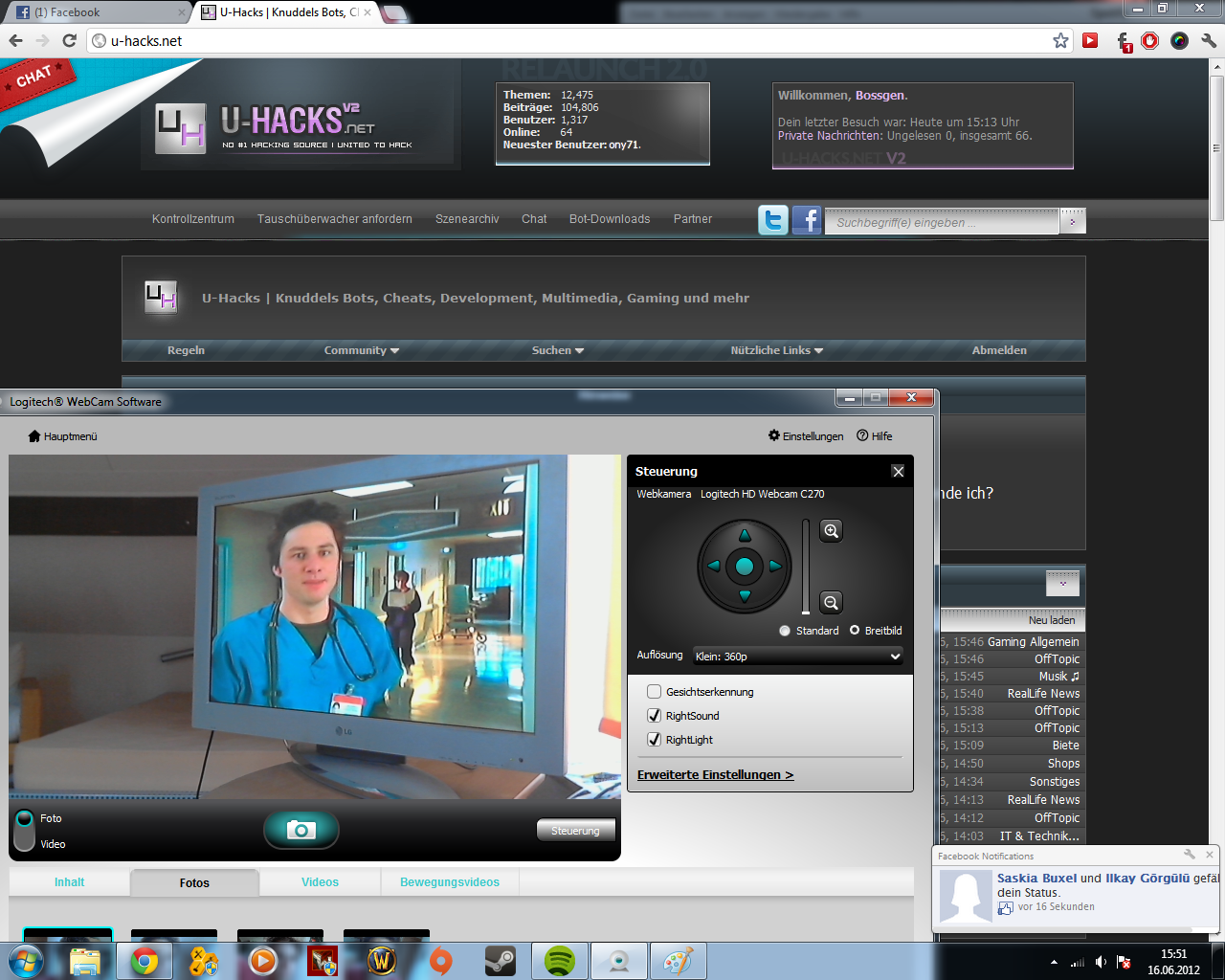Click the color lens extension icon
1225x980 pixels.
click(x=1179, y=40)
